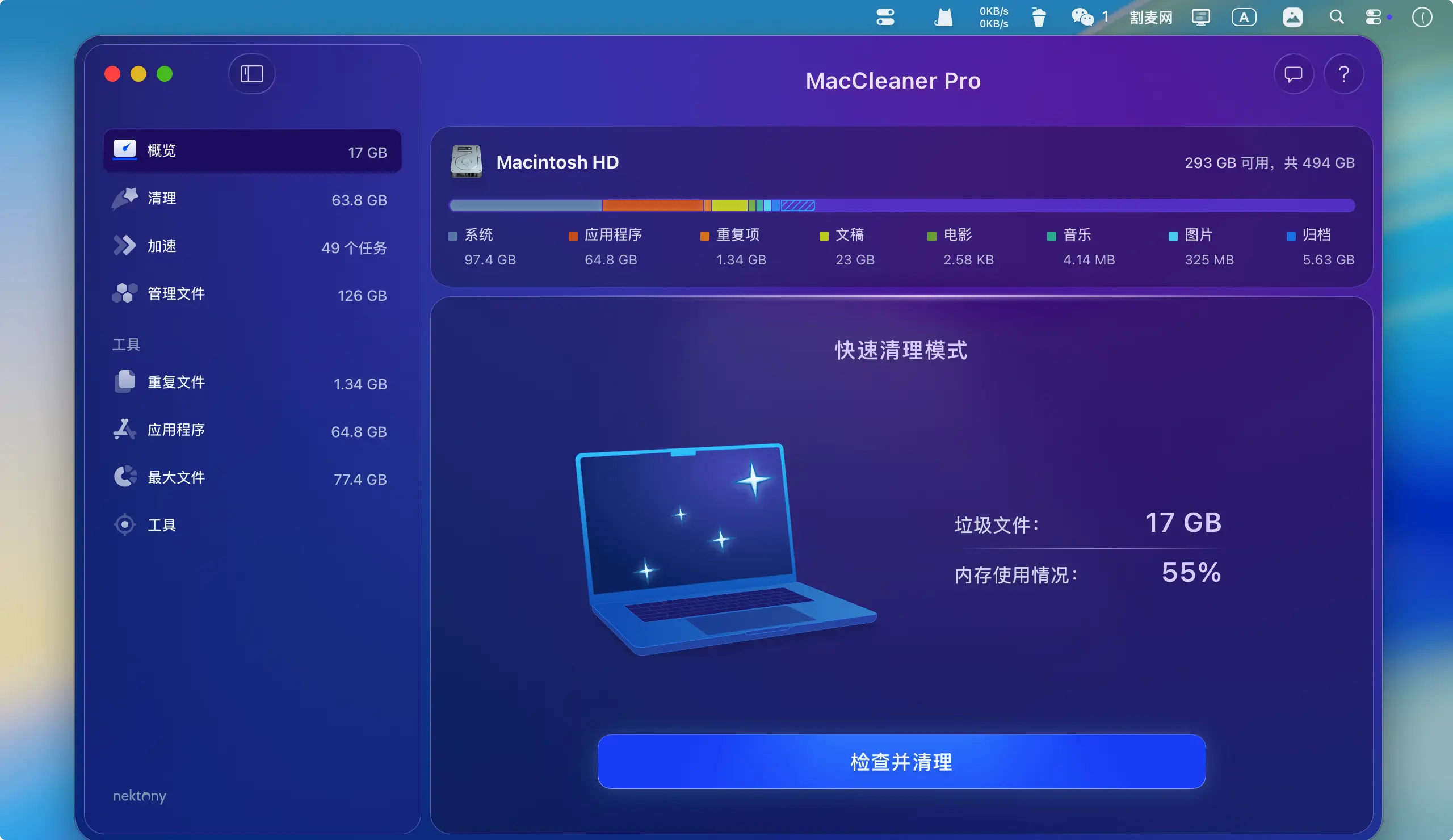The image size is (1453, 840).
Task: Toggle the sidebar panel button
Action: coord(251,74)
